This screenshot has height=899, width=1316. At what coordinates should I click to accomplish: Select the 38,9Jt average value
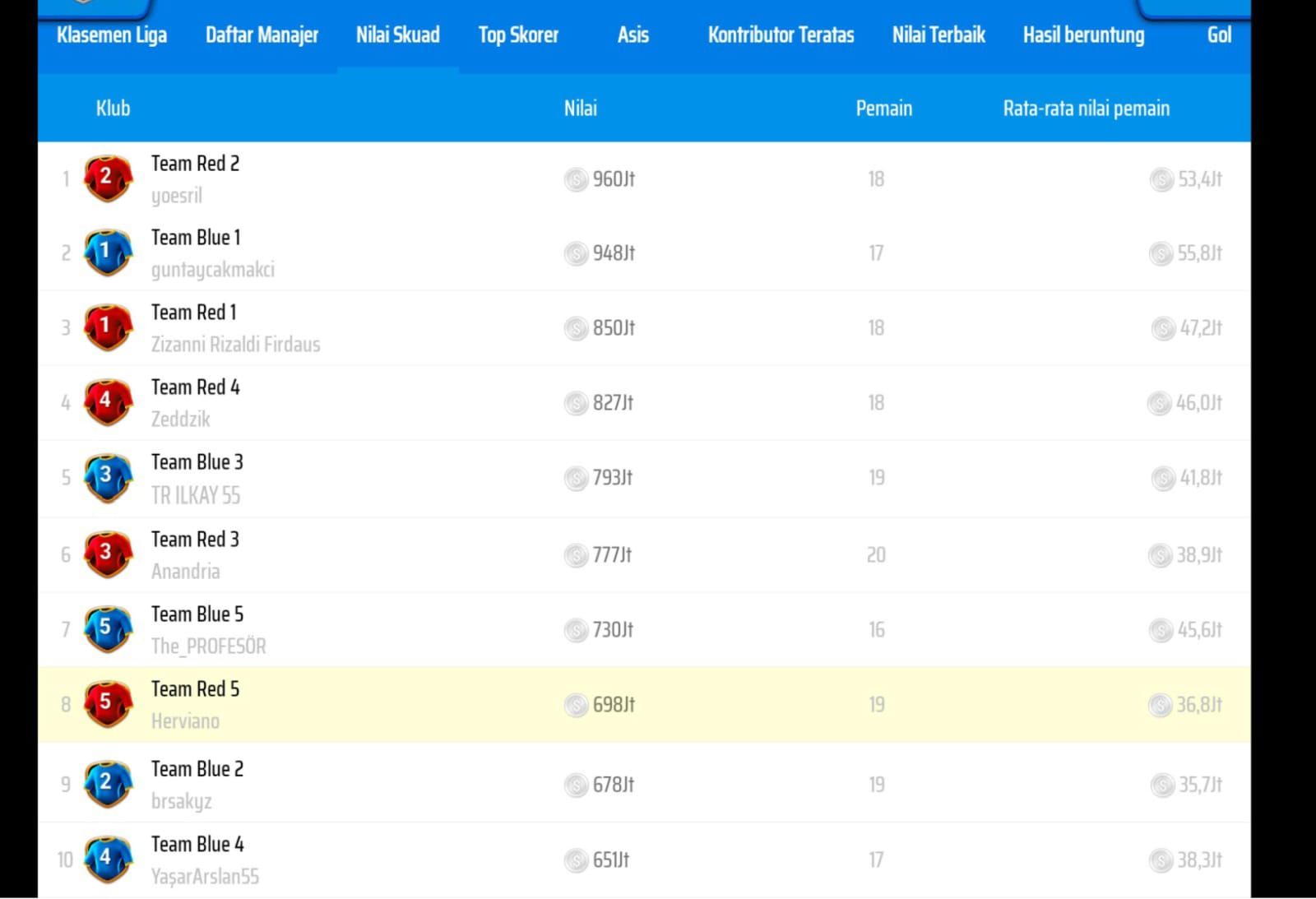coord(1199,555)
